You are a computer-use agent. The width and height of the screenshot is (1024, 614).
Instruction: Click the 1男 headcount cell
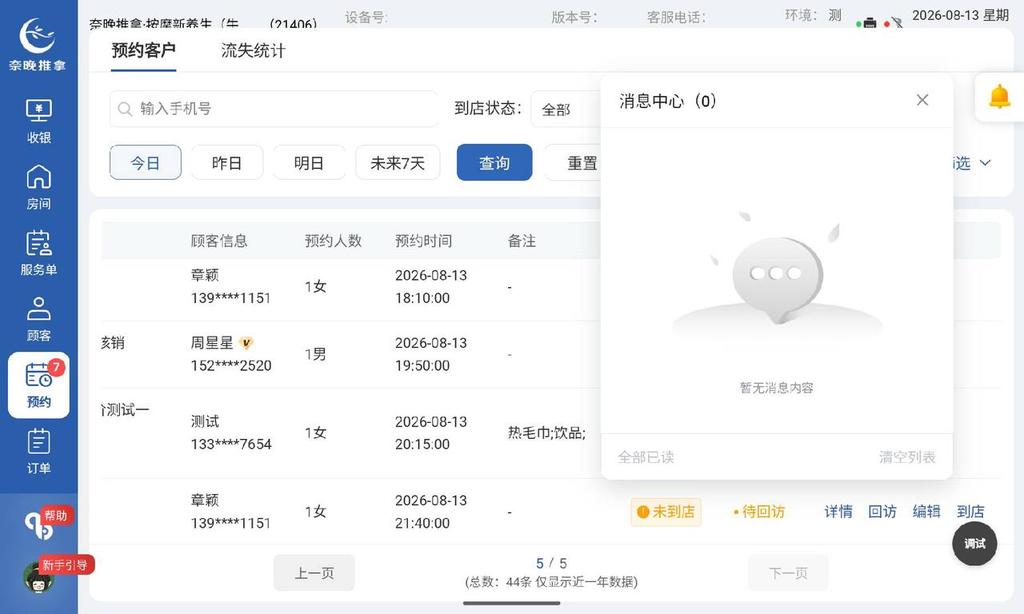click(315, 354)
